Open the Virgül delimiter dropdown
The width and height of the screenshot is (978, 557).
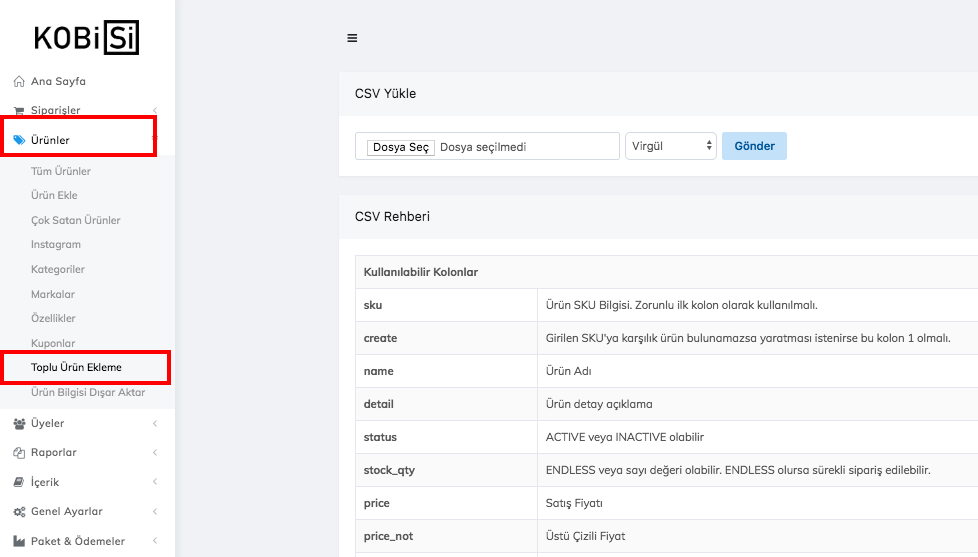(670, 146)
